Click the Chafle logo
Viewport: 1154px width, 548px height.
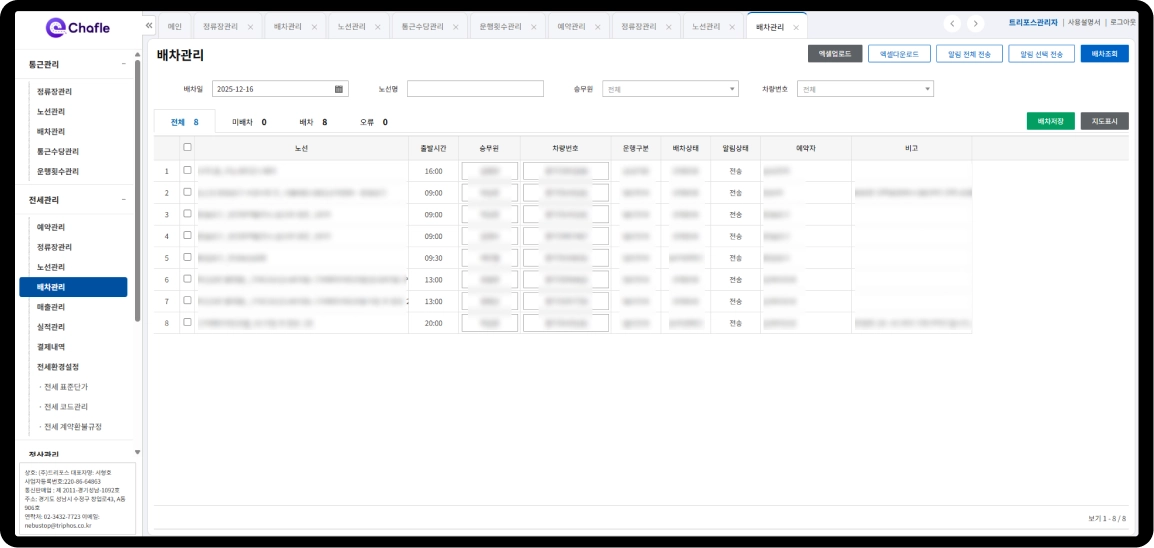tap(78, 27)
